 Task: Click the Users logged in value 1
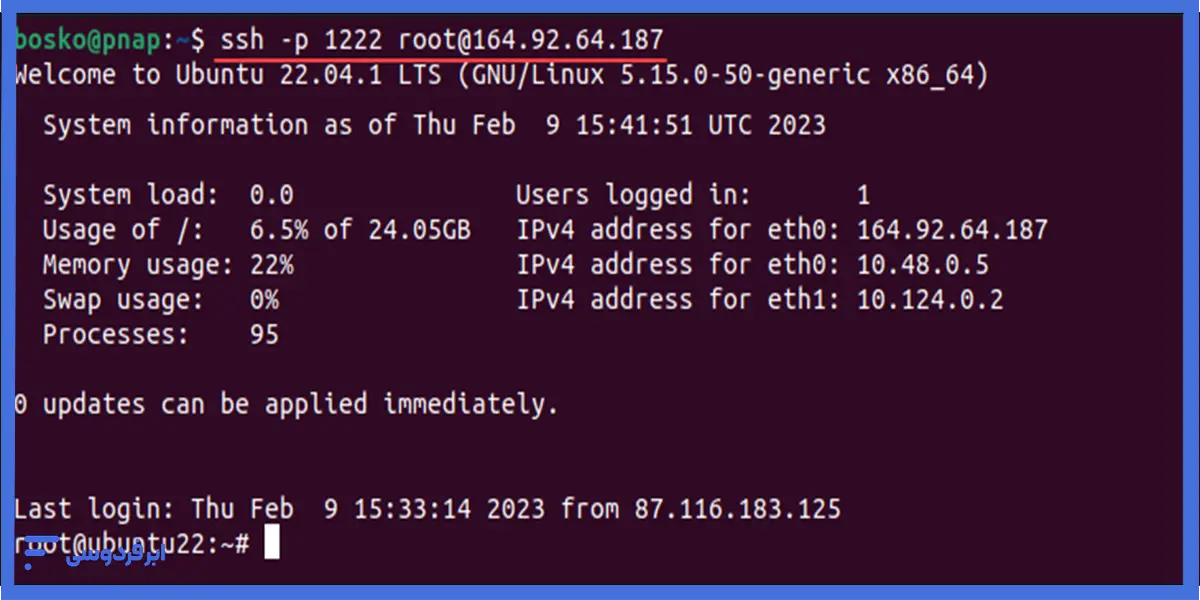coord(864,195)
